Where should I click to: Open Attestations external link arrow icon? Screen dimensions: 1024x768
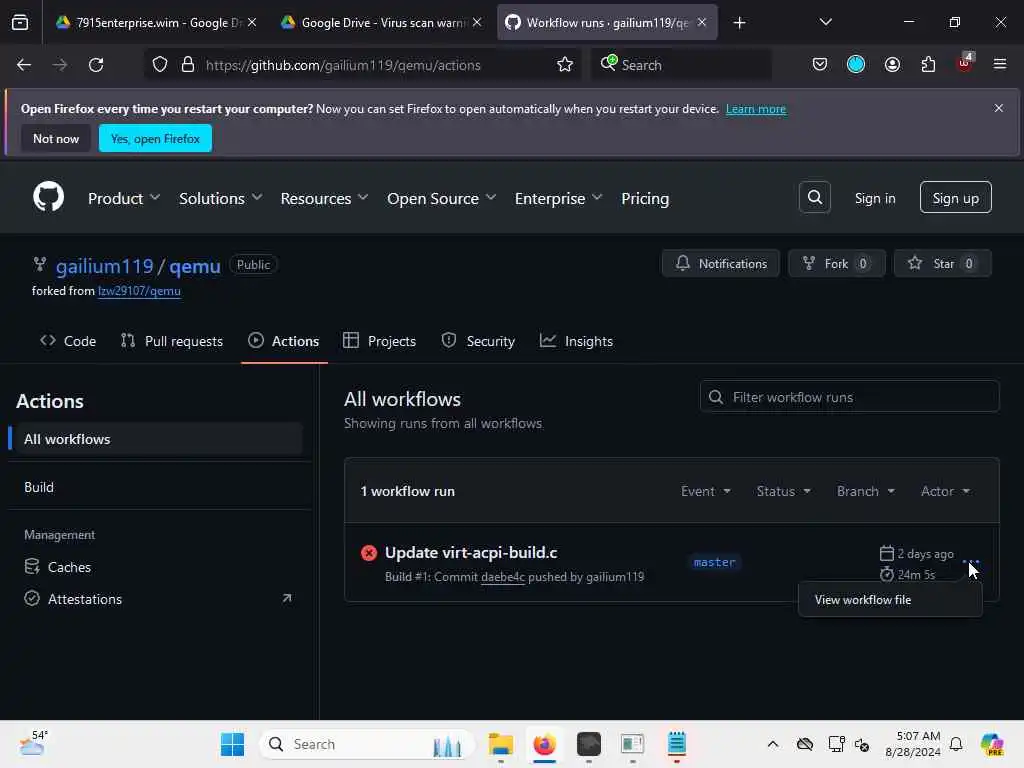287,598
